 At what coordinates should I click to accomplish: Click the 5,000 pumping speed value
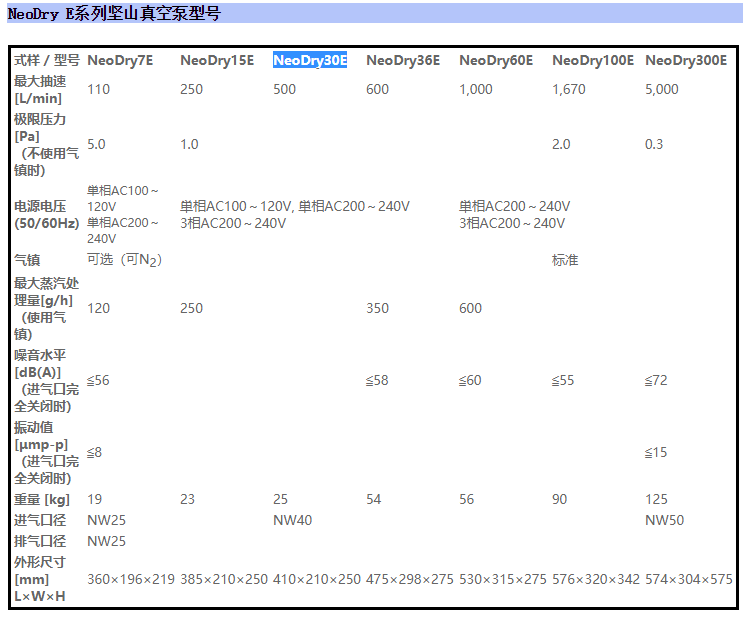[x=662, y=89]
